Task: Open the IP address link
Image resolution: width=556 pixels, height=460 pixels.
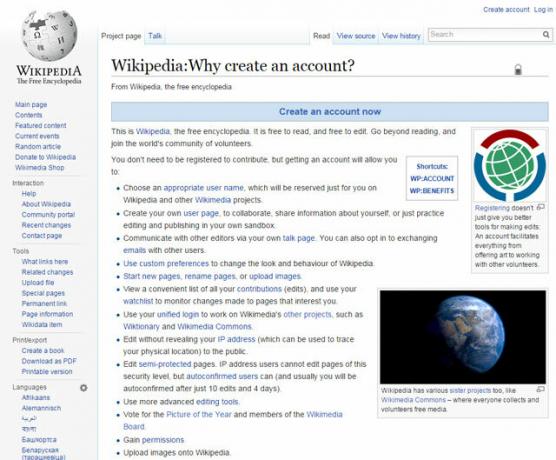Action: pos(236,339)
